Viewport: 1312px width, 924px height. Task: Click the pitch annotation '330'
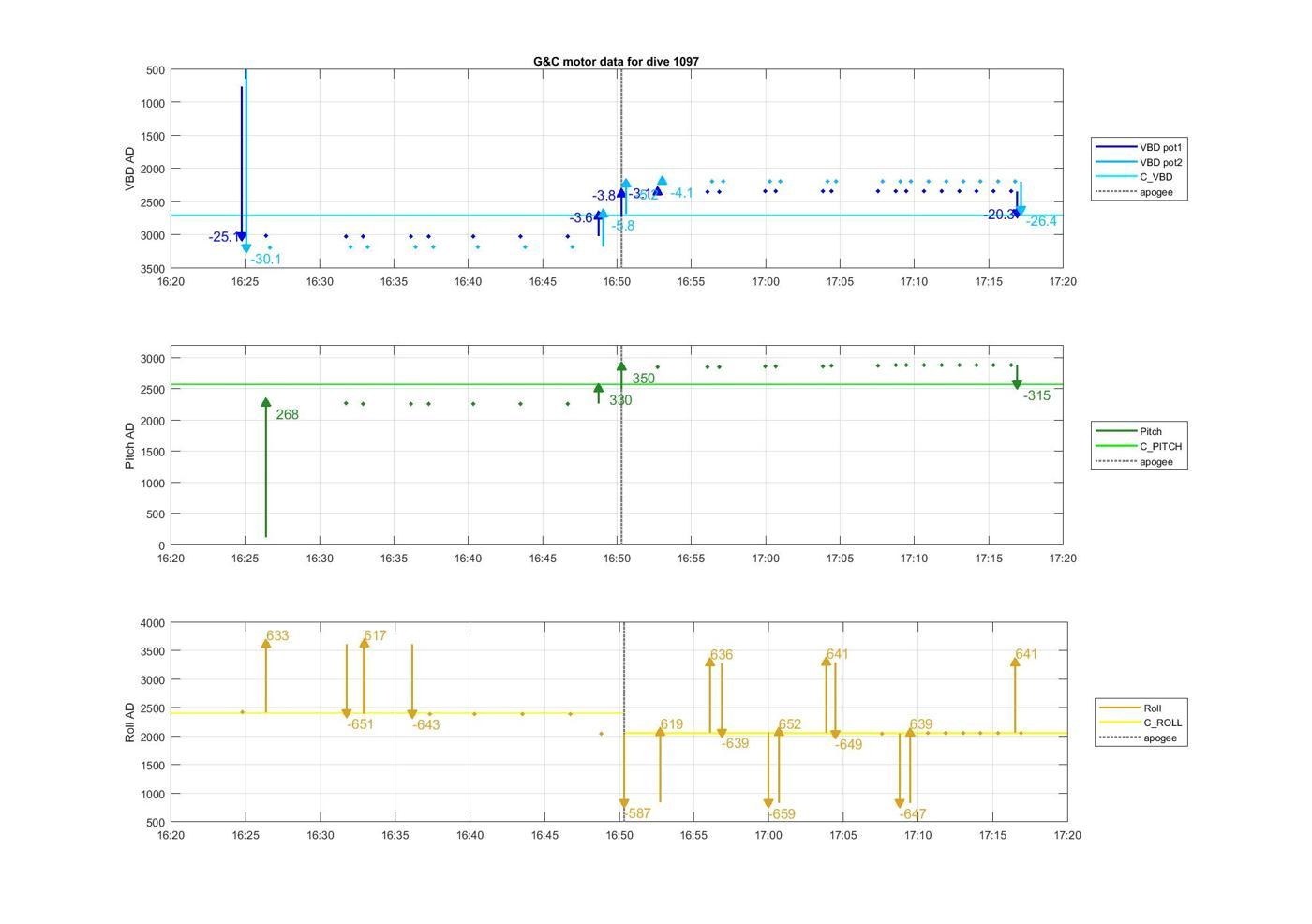(x=620, y=400)
